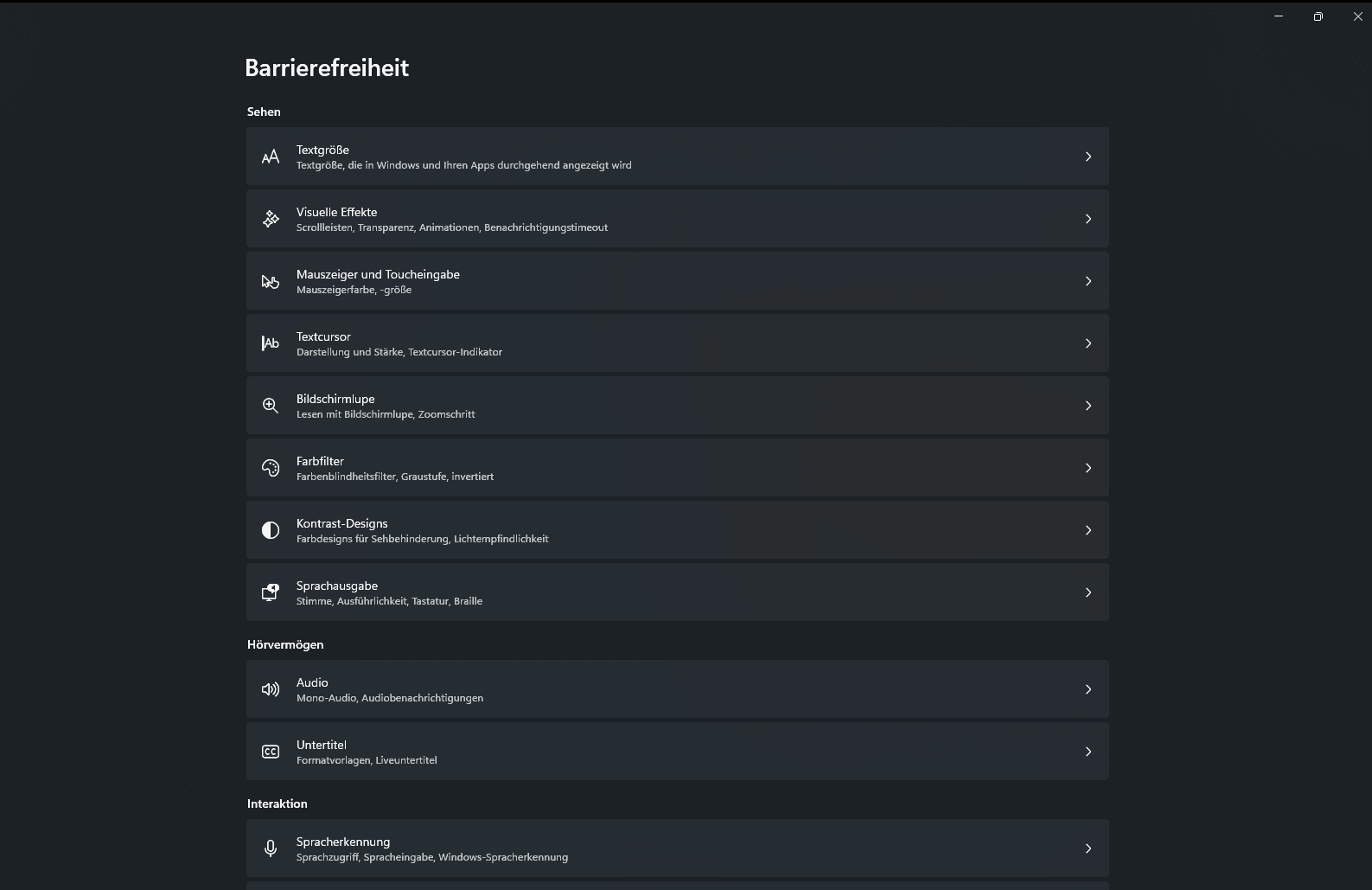Open Sprachausgabe via its chevron
Viewport: 1372px width, 890px height.
(1088, 592)
